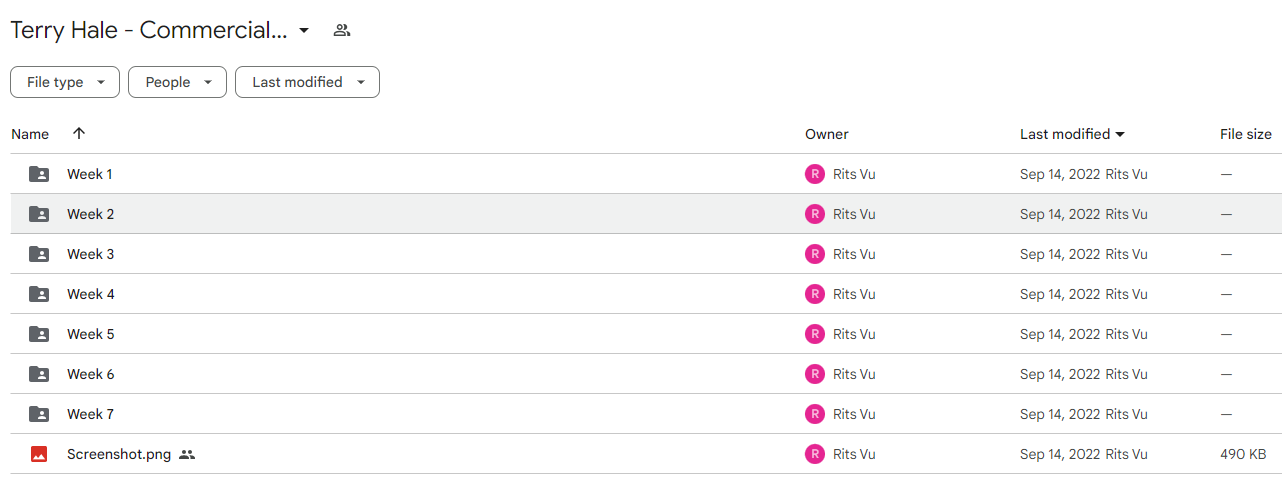The height and width of the screenshot is (485, 1282).
Task: Click the shared people icon beside folder title
Action: pyautogui.click(x=342, y=30)
